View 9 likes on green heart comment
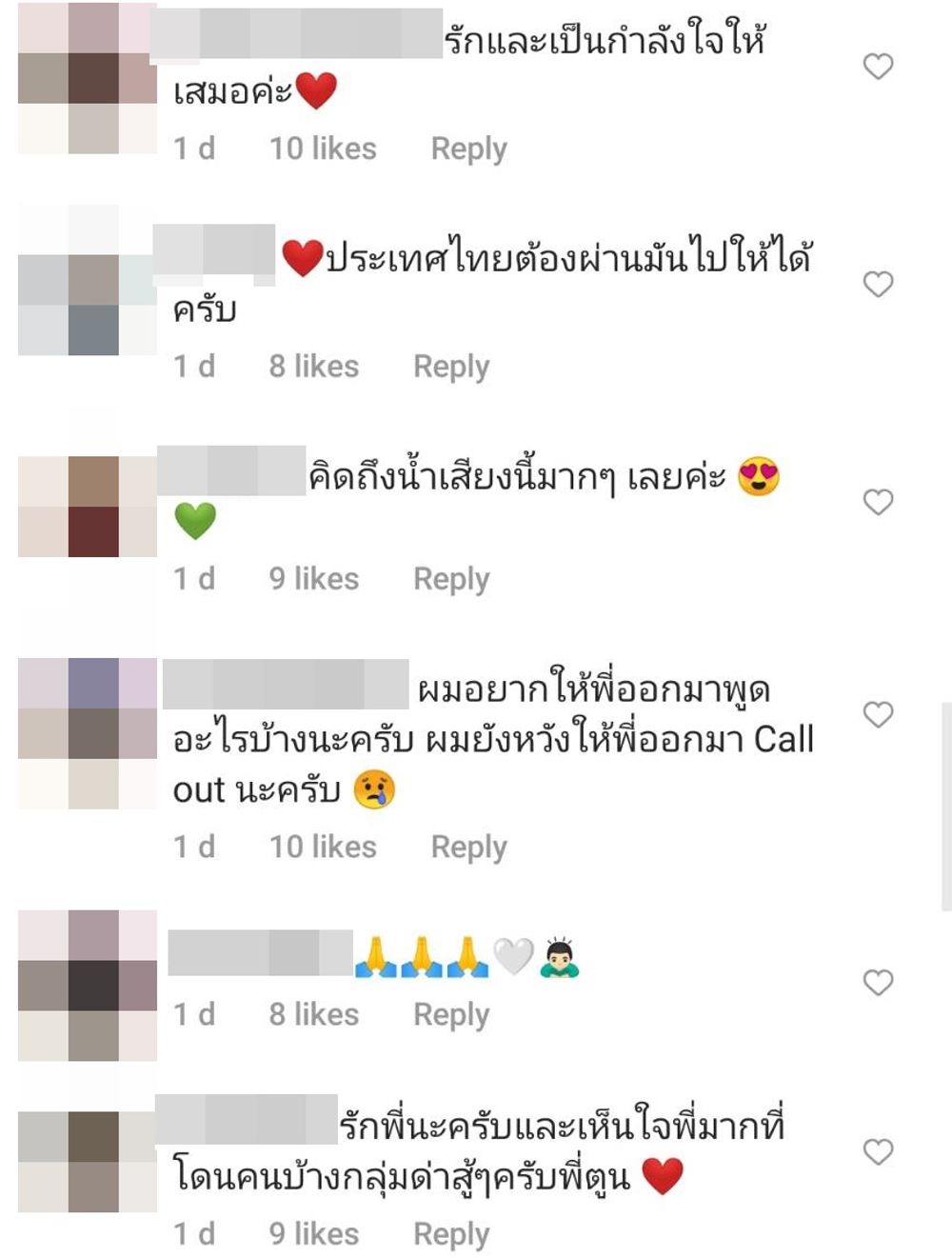Viewport: 952px width, 1258px height. 313,579
